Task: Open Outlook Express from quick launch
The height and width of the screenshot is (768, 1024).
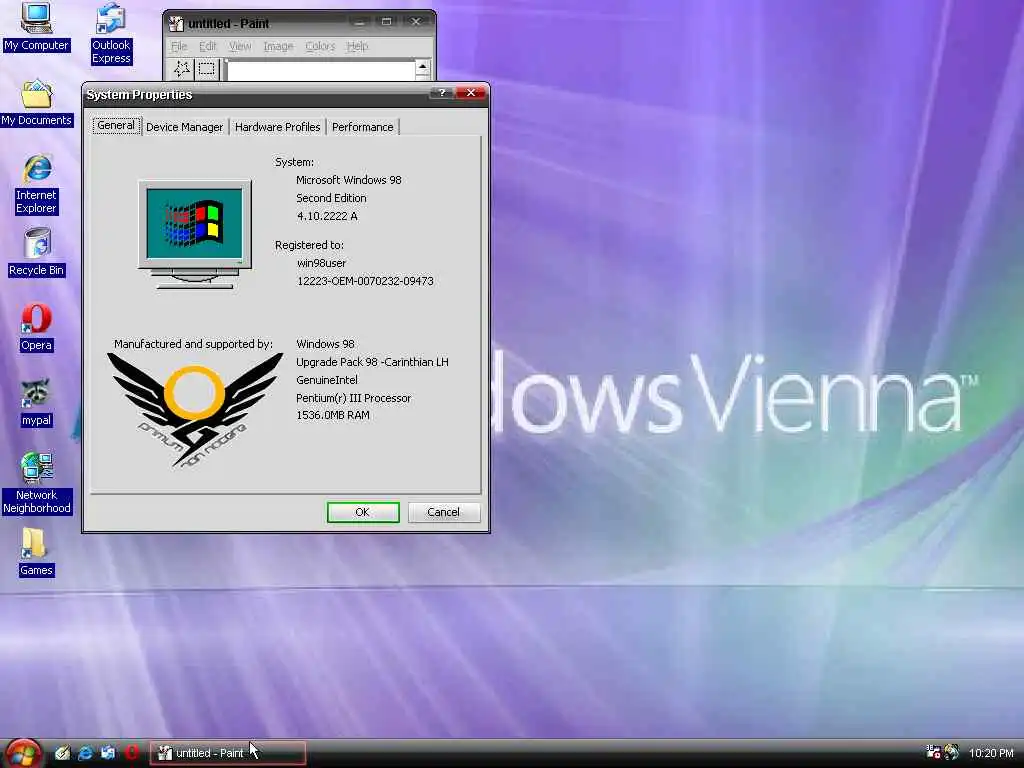Action: click(x=108, y=753)
